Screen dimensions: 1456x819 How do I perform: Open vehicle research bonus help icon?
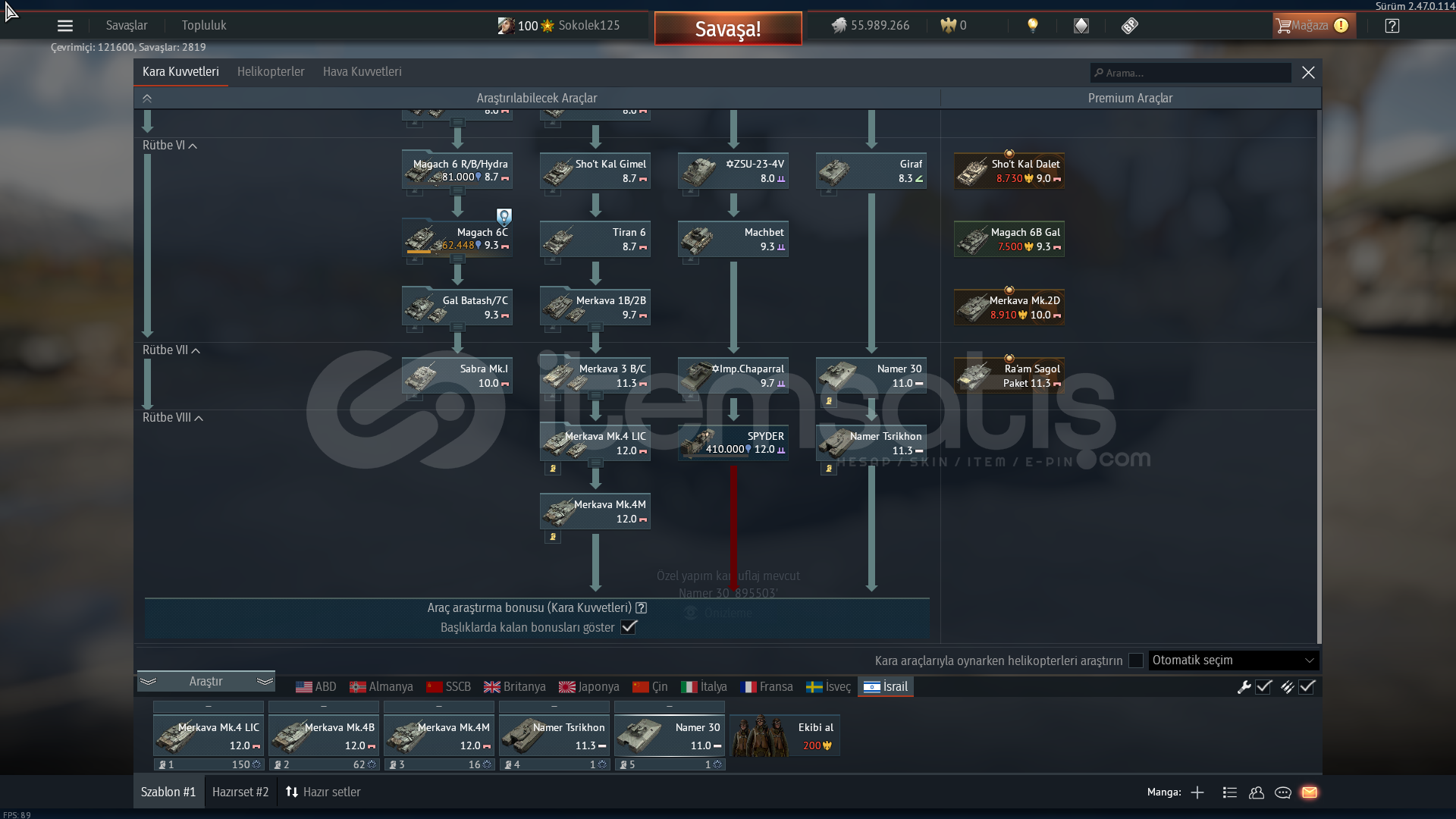coord(642,608)
